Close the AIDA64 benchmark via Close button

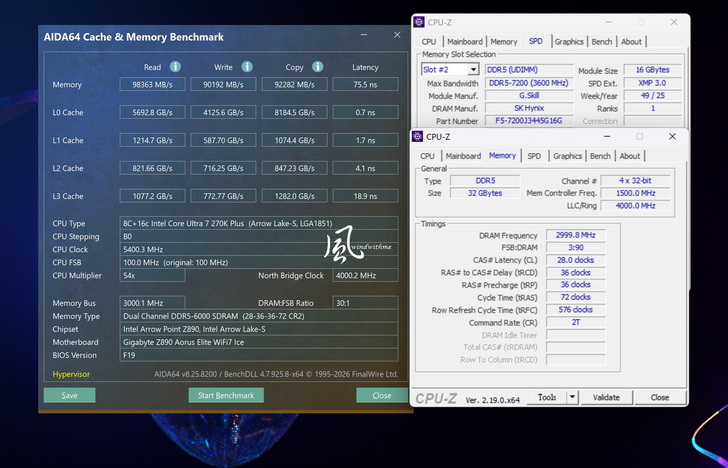tap(382, 395)
